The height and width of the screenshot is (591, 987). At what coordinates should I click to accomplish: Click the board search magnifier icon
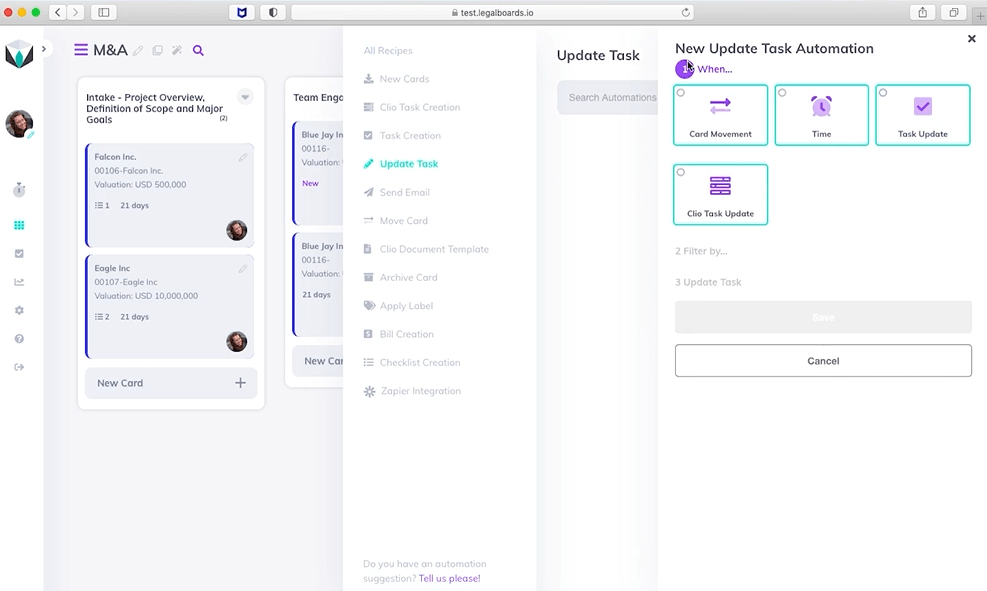198,51
